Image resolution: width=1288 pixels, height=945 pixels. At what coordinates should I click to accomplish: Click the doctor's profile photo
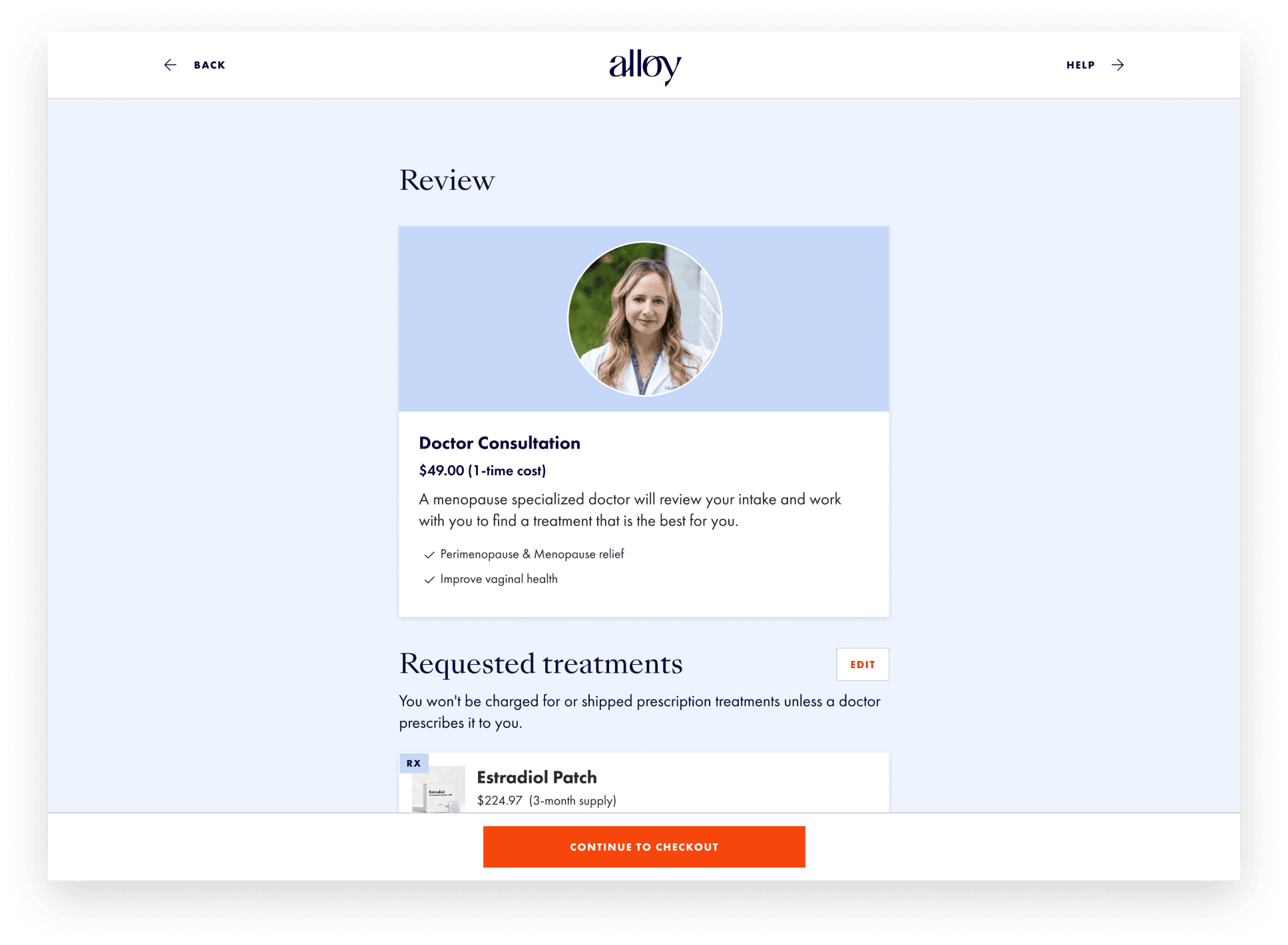(x=644, y=319)
